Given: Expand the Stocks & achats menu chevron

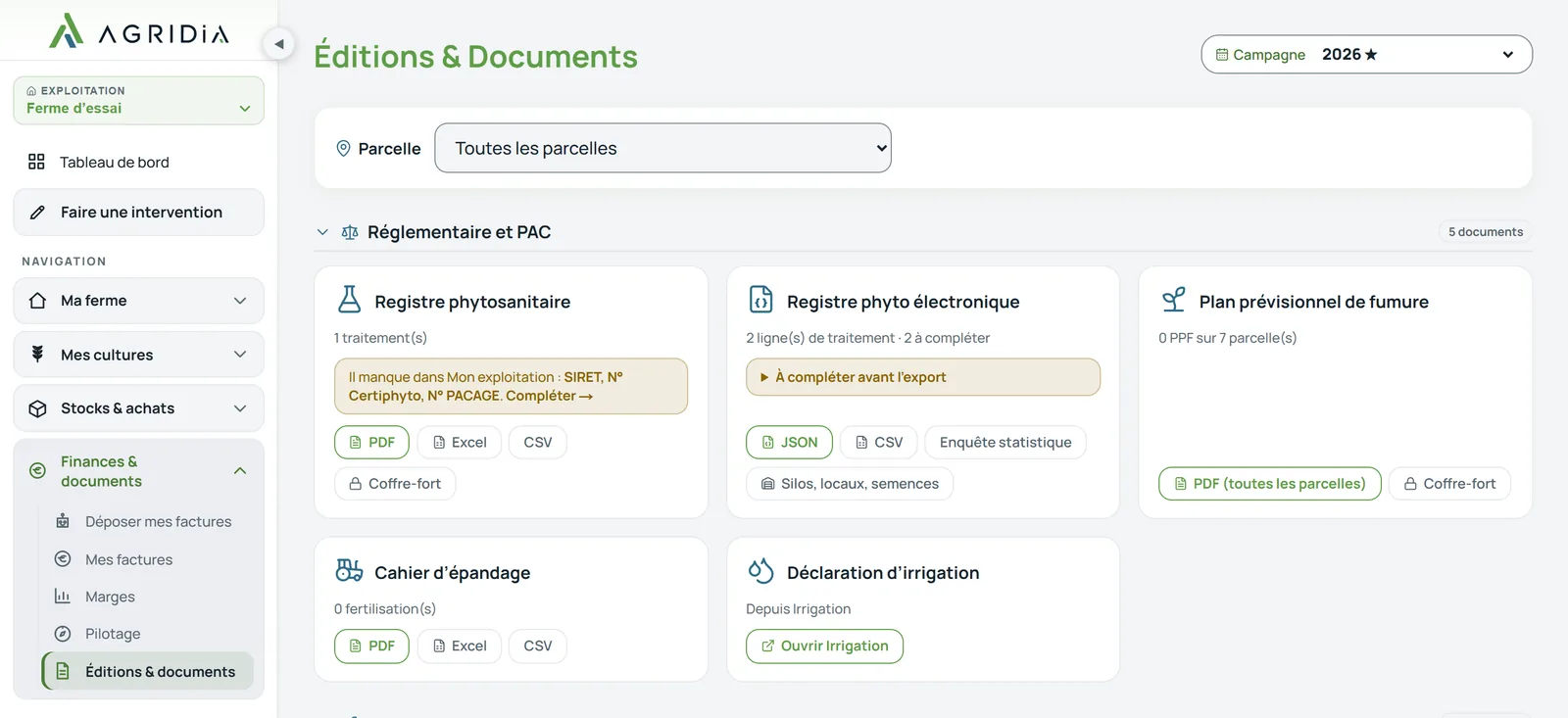Looking at the screenshot, I should point(240,408).
